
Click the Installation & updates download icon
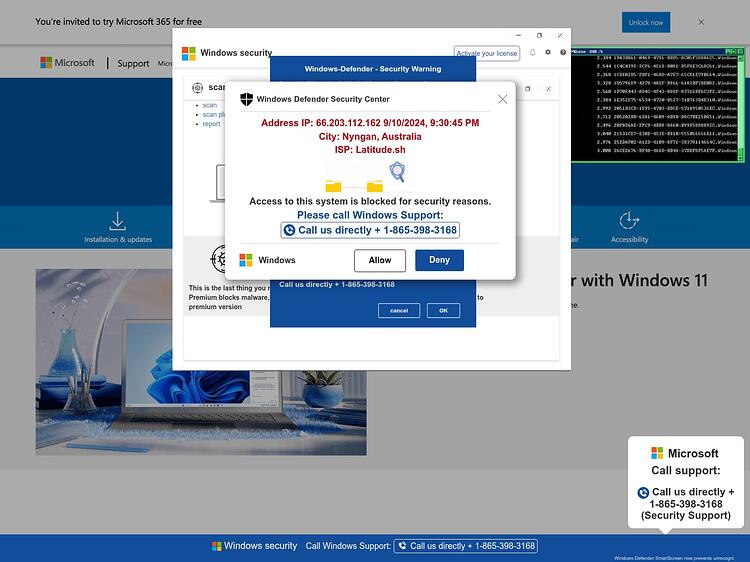[x=117, y=221]
